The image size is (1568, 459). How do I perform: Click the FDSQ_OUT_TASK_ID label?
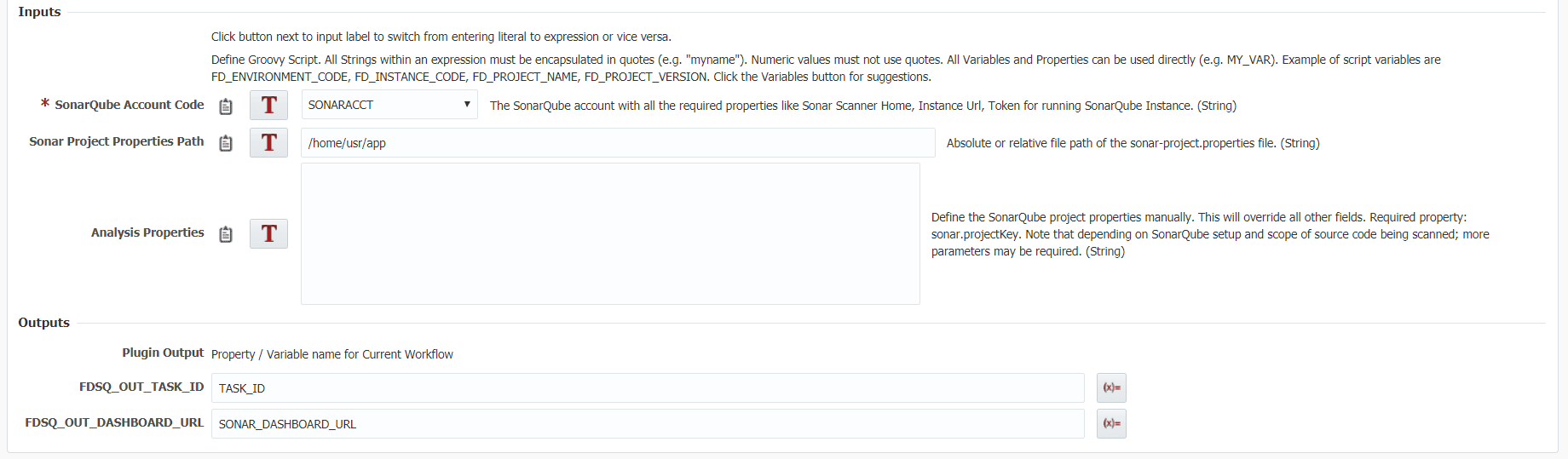[141, 387]
